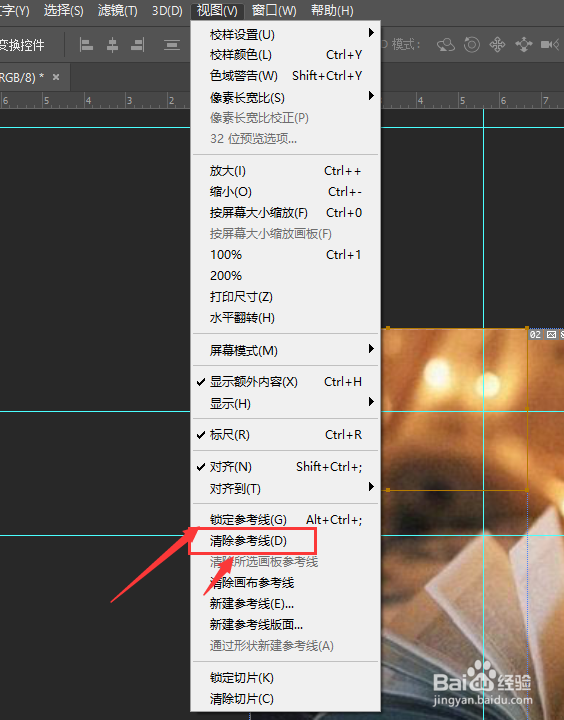Select the 3D zoom video camera icon

[x=549, y=45]
